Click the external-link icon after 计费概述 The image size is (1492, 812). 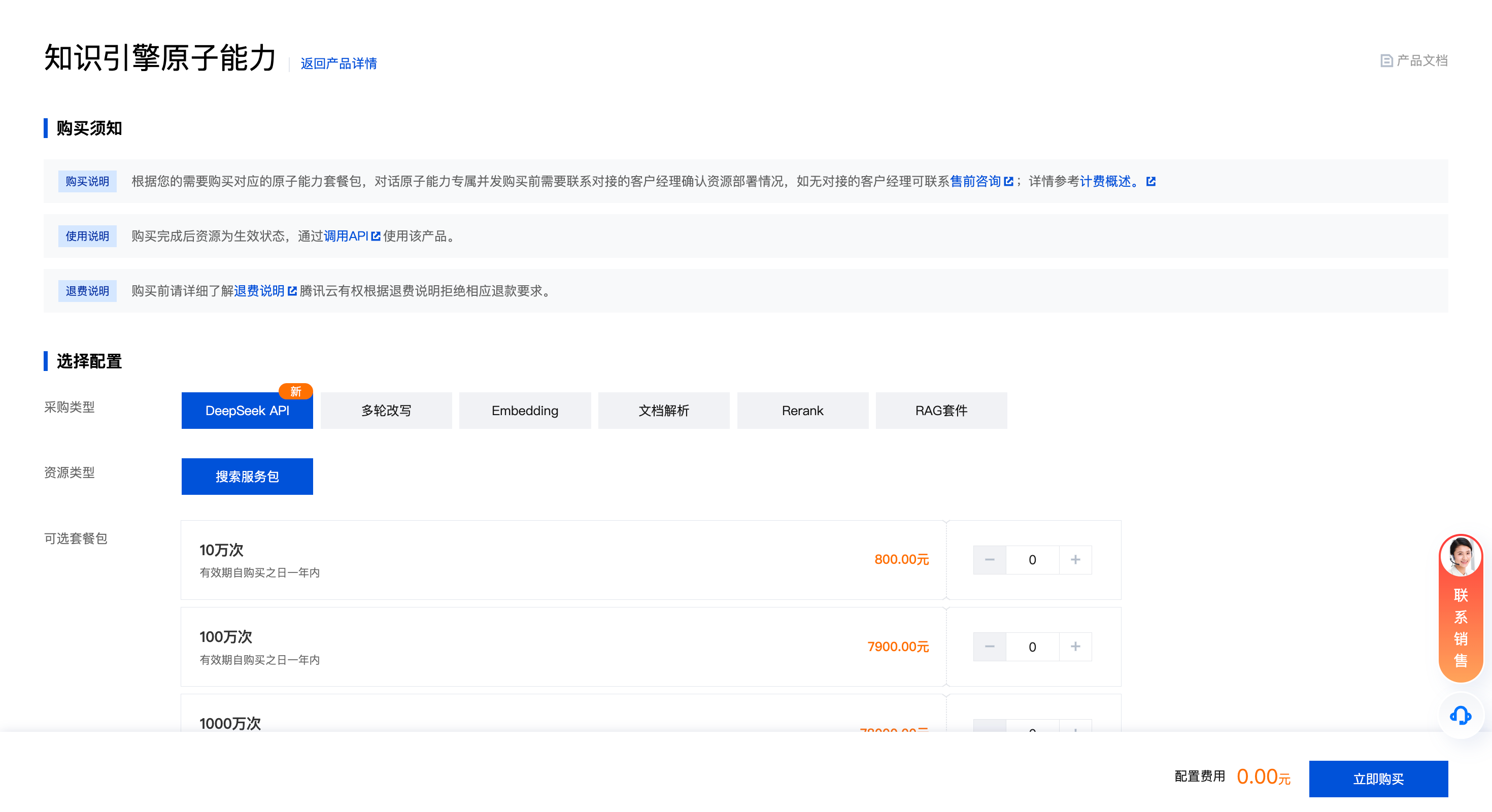click(x=1151, y=181)
